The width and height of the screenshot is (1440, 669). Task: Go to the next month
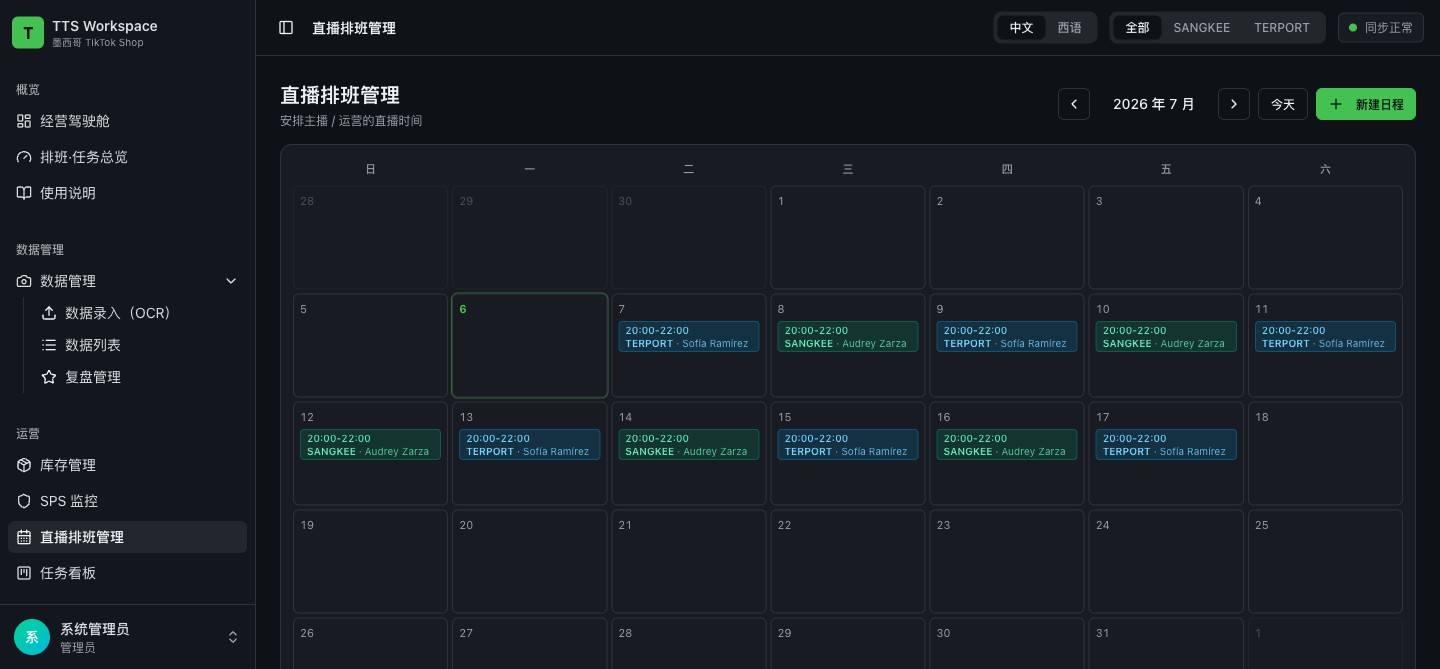point(1234,104)
